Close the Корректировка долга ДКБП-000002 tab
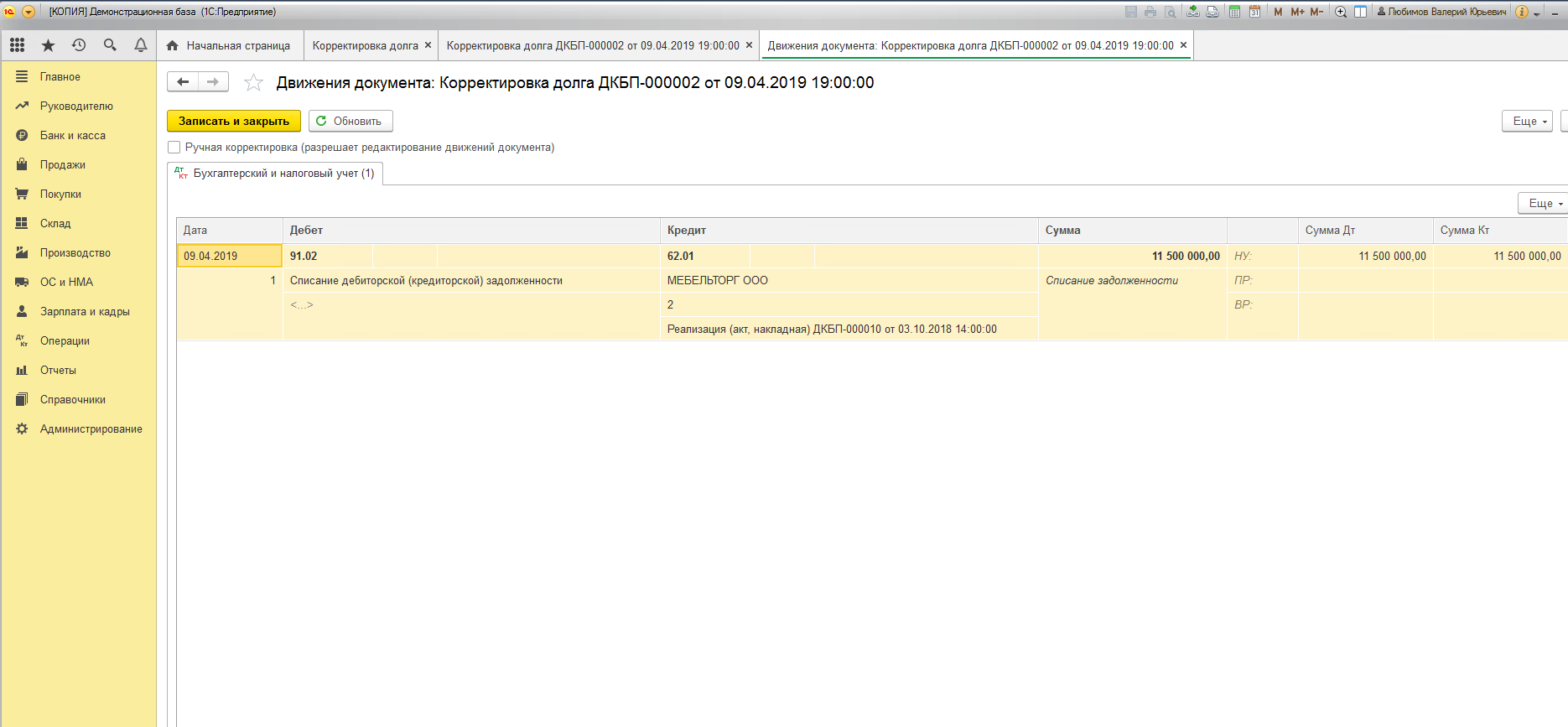This screenshot has height=727, width=1568. 749,45
